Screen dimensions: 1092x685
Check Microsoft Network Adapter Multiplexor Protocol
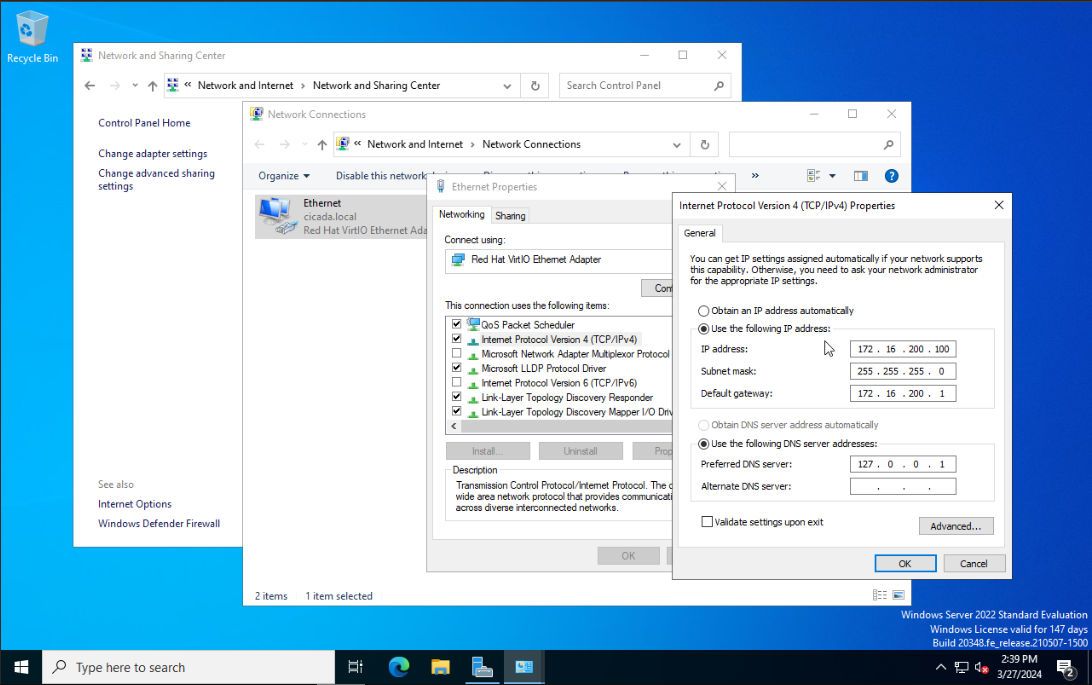click(x=456, y=353)
